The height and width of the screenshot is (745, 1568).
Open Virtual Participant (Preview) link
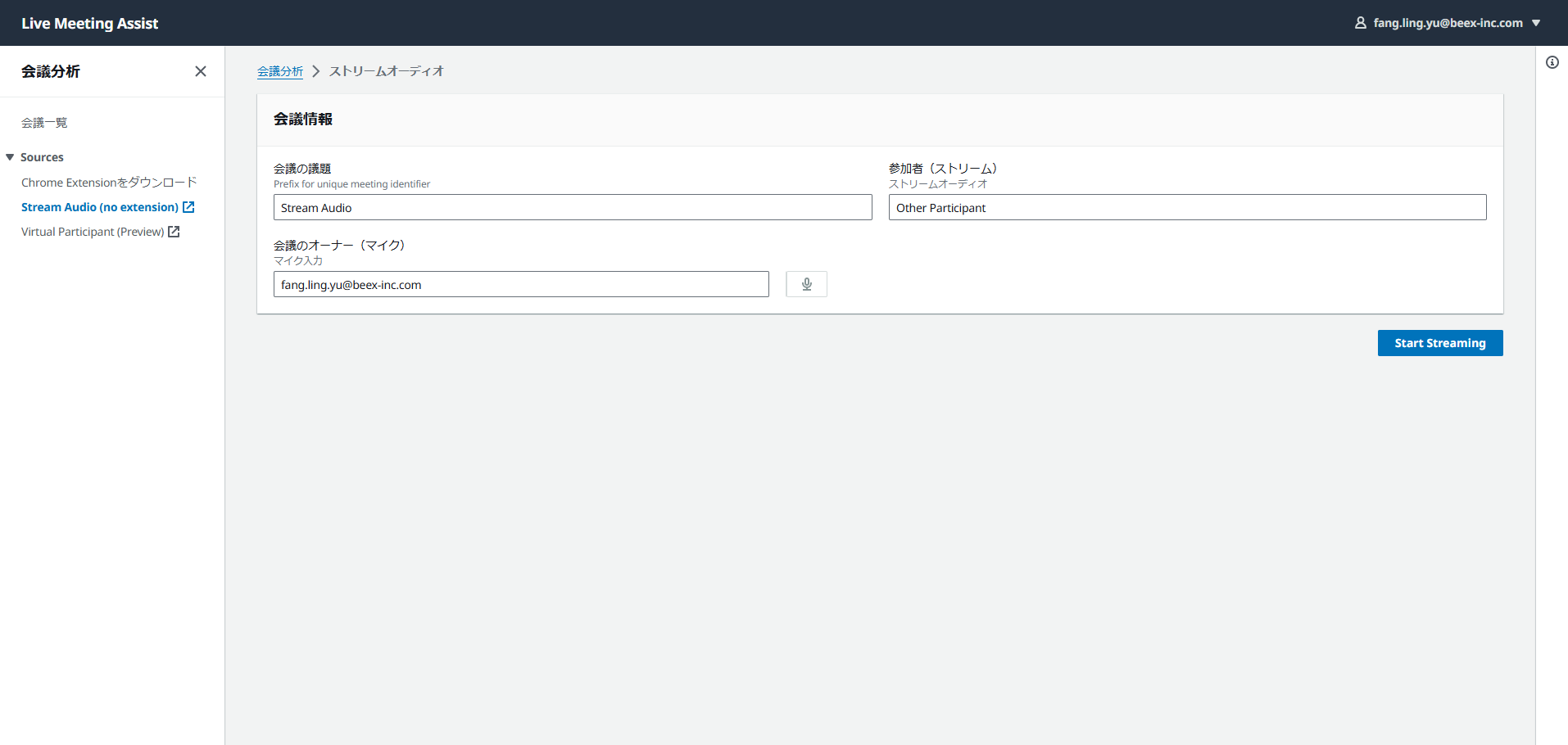click(93, 232)
